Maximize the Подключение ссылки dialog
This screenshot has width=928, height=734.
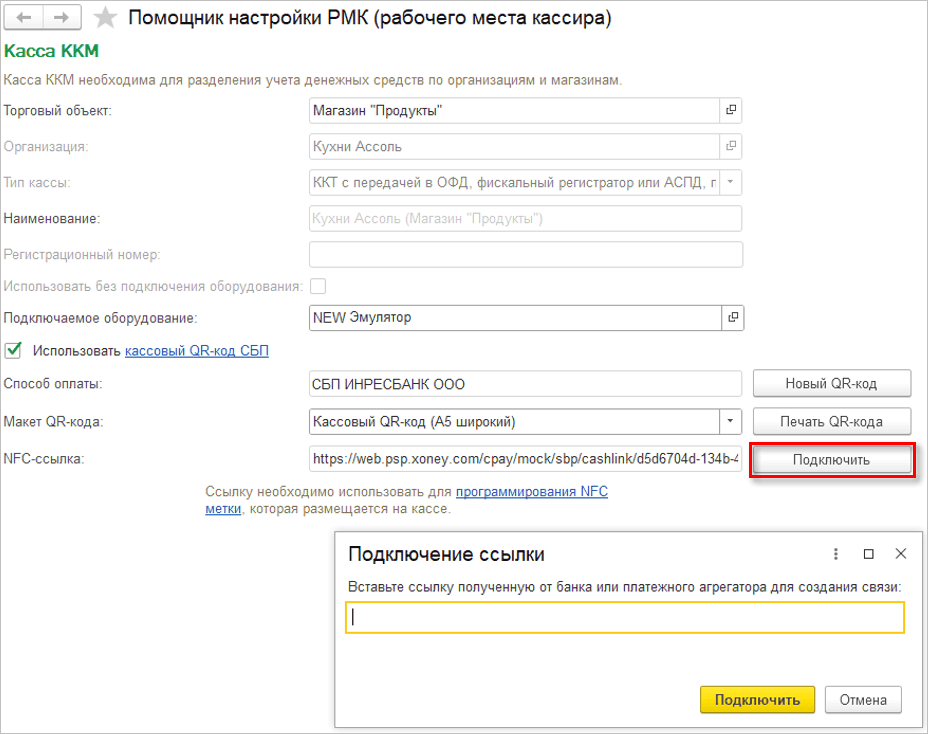[868, 554]
